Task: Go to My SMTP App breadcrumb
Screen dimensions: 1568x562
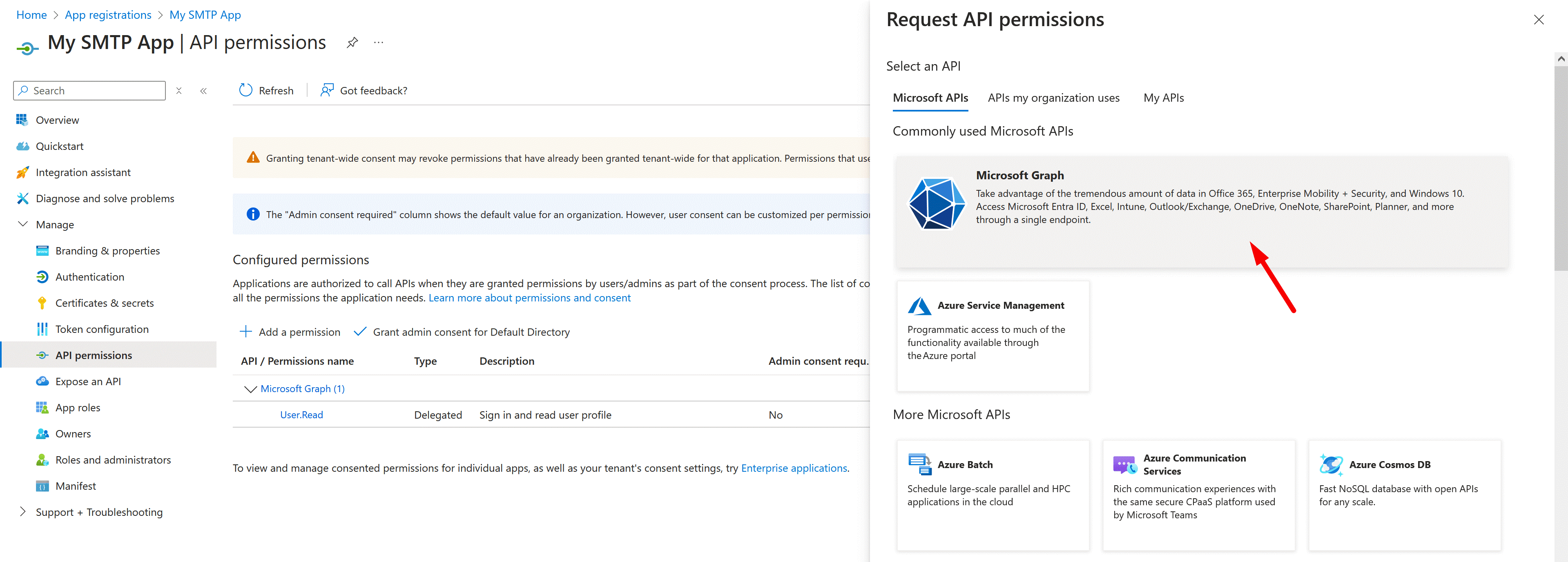Action: coord(205,15)
